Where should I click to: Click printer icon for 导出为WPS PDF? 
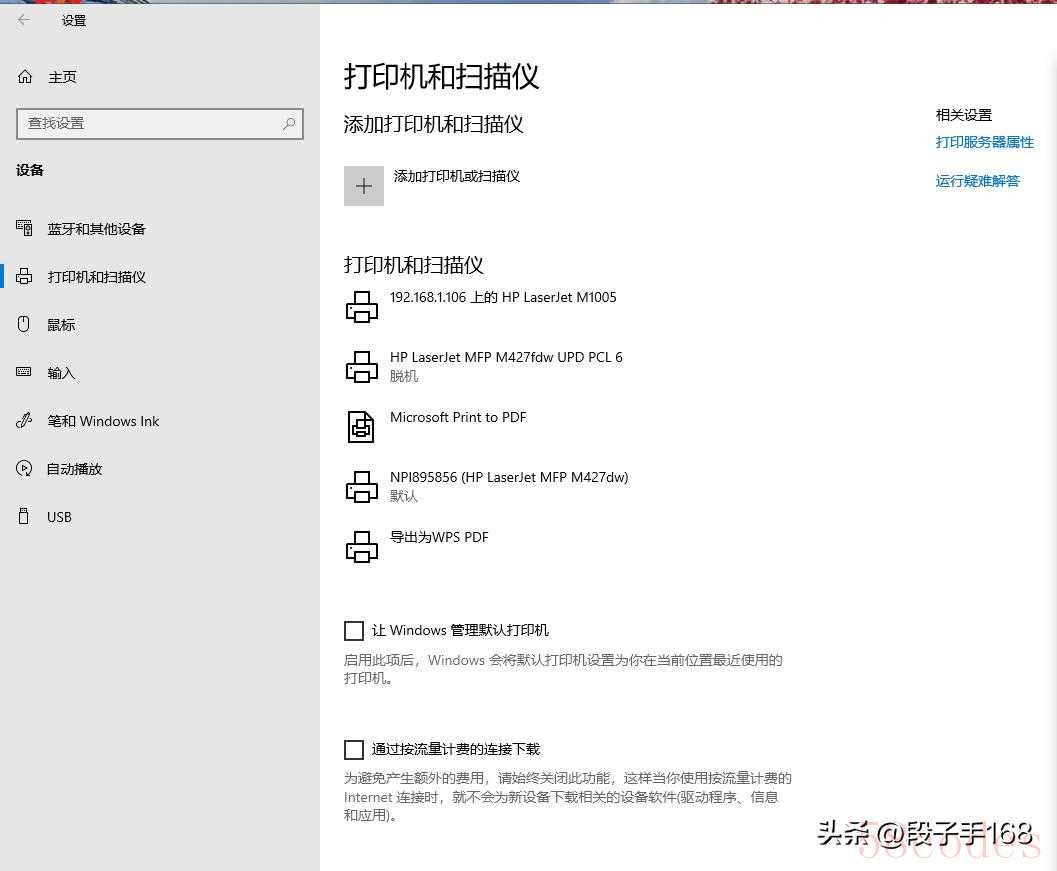pos(362,547)
